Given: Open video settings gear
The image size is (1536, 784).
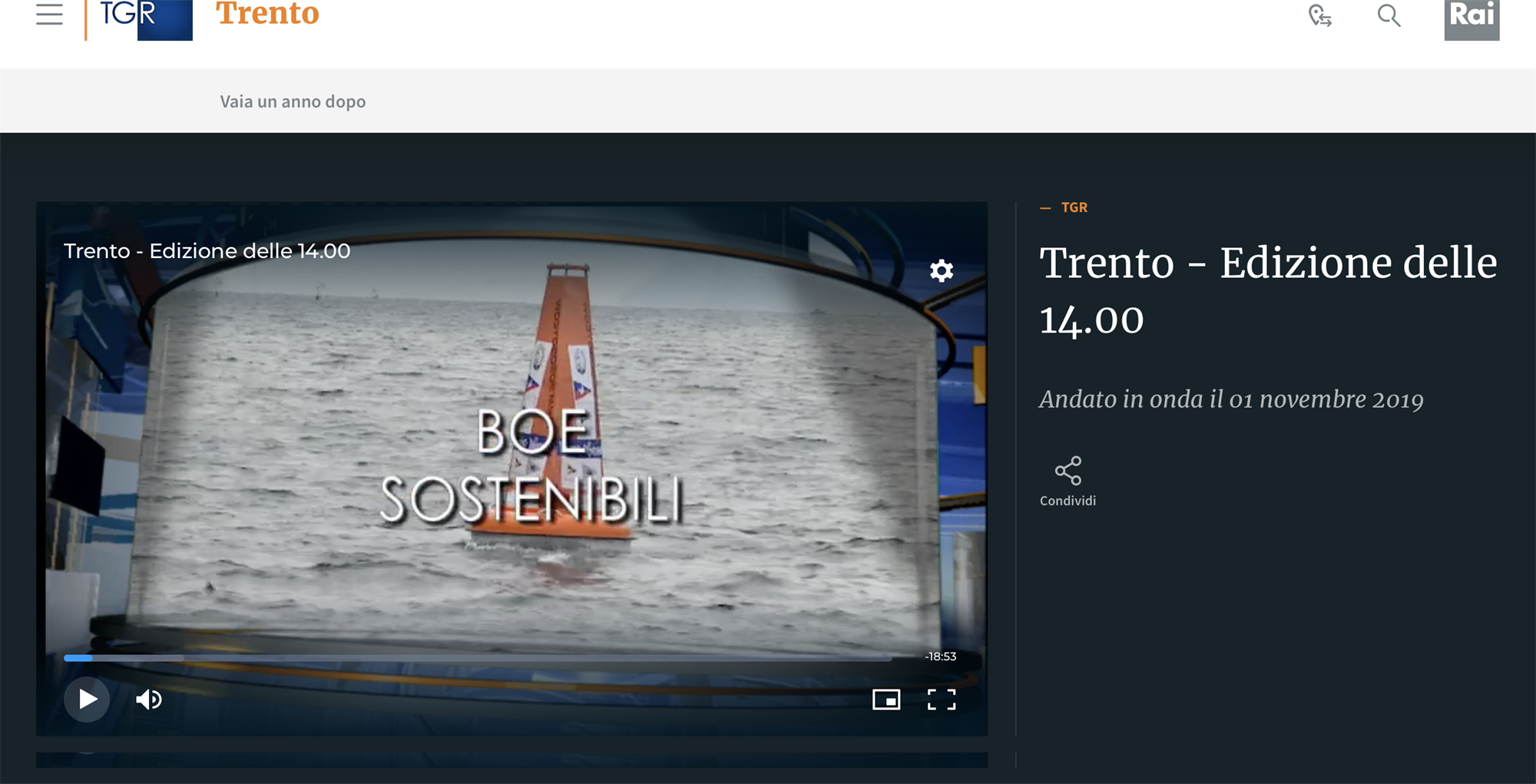Looking at the screenshot, I should pos(942,270).
